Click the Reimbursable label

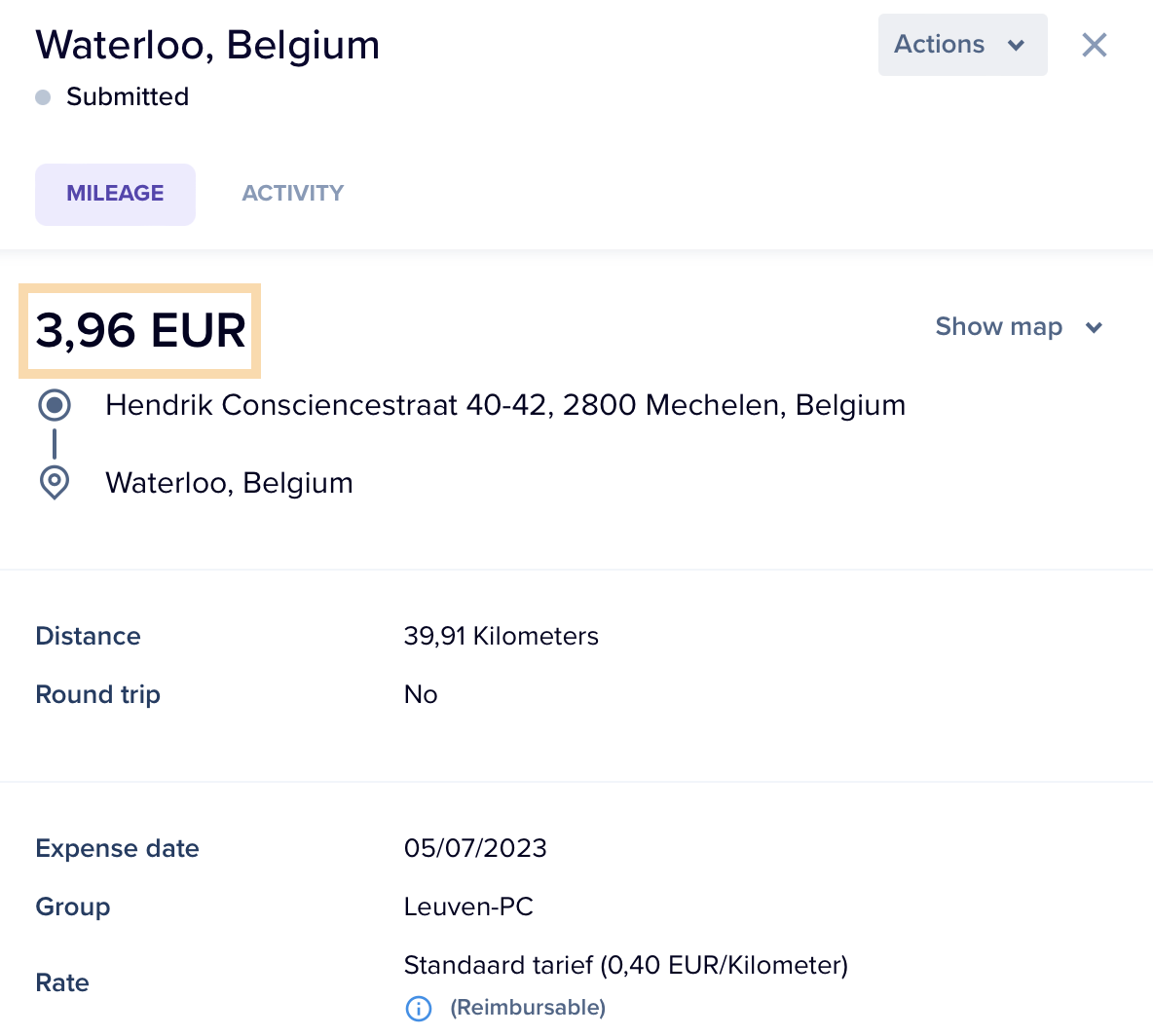528,1008
